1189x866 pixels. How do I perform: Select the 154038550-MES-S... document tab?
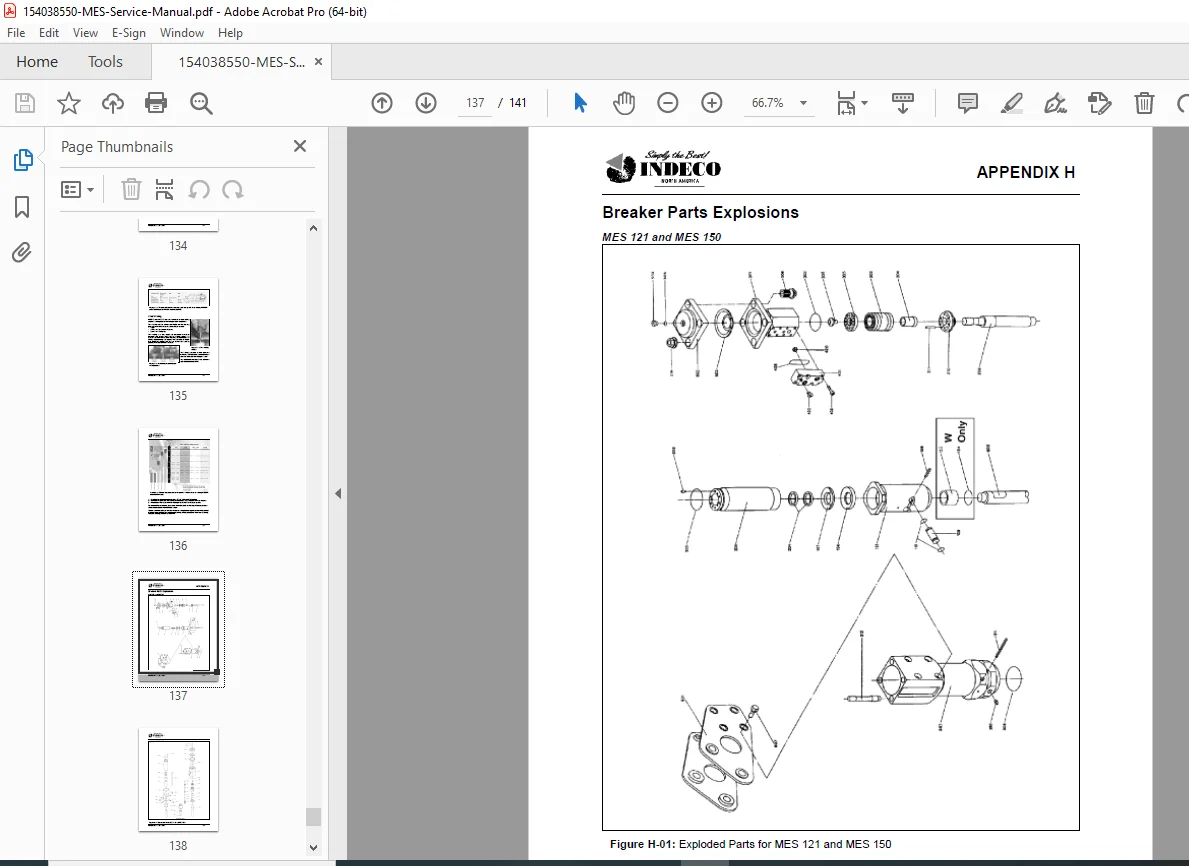tap(241, 62)
